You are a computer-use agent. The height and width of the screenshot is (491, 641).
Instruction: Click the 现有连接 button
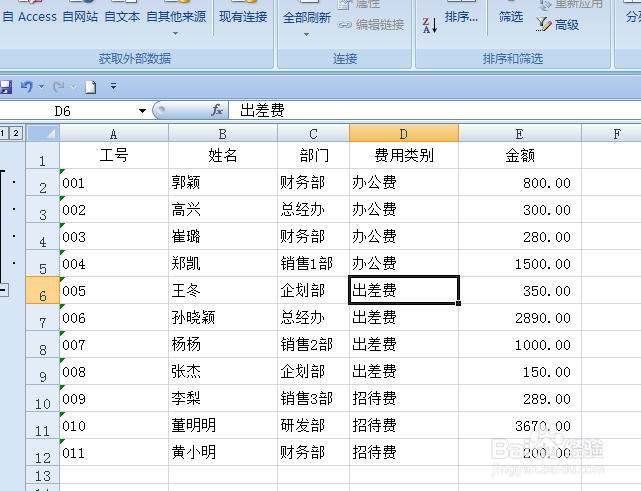point(243,17)
